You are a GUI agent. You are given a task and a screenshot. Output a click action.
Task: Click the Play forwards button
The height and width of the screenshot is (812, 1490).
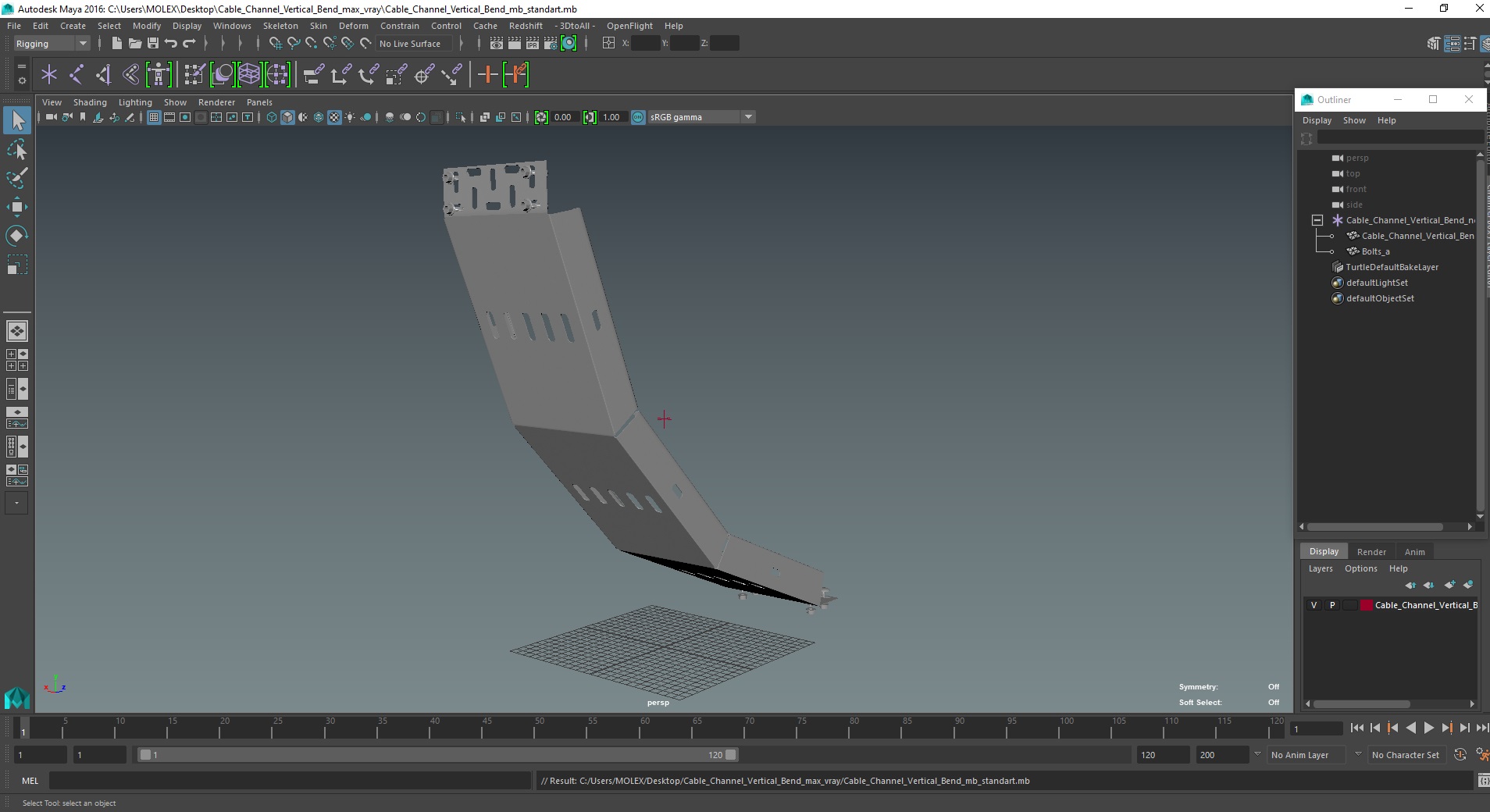click(1428, 728)
